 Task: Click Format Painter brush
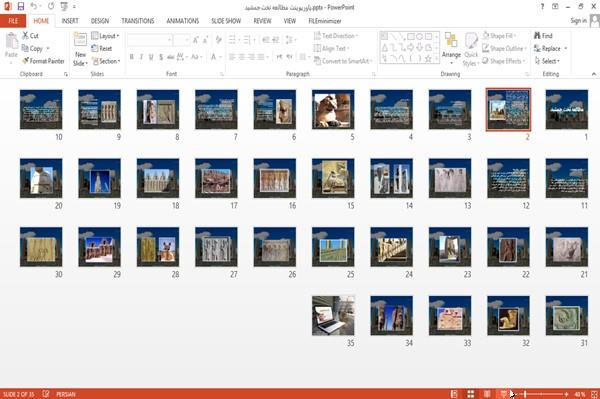pyautogui.click(x=43, y=61)
